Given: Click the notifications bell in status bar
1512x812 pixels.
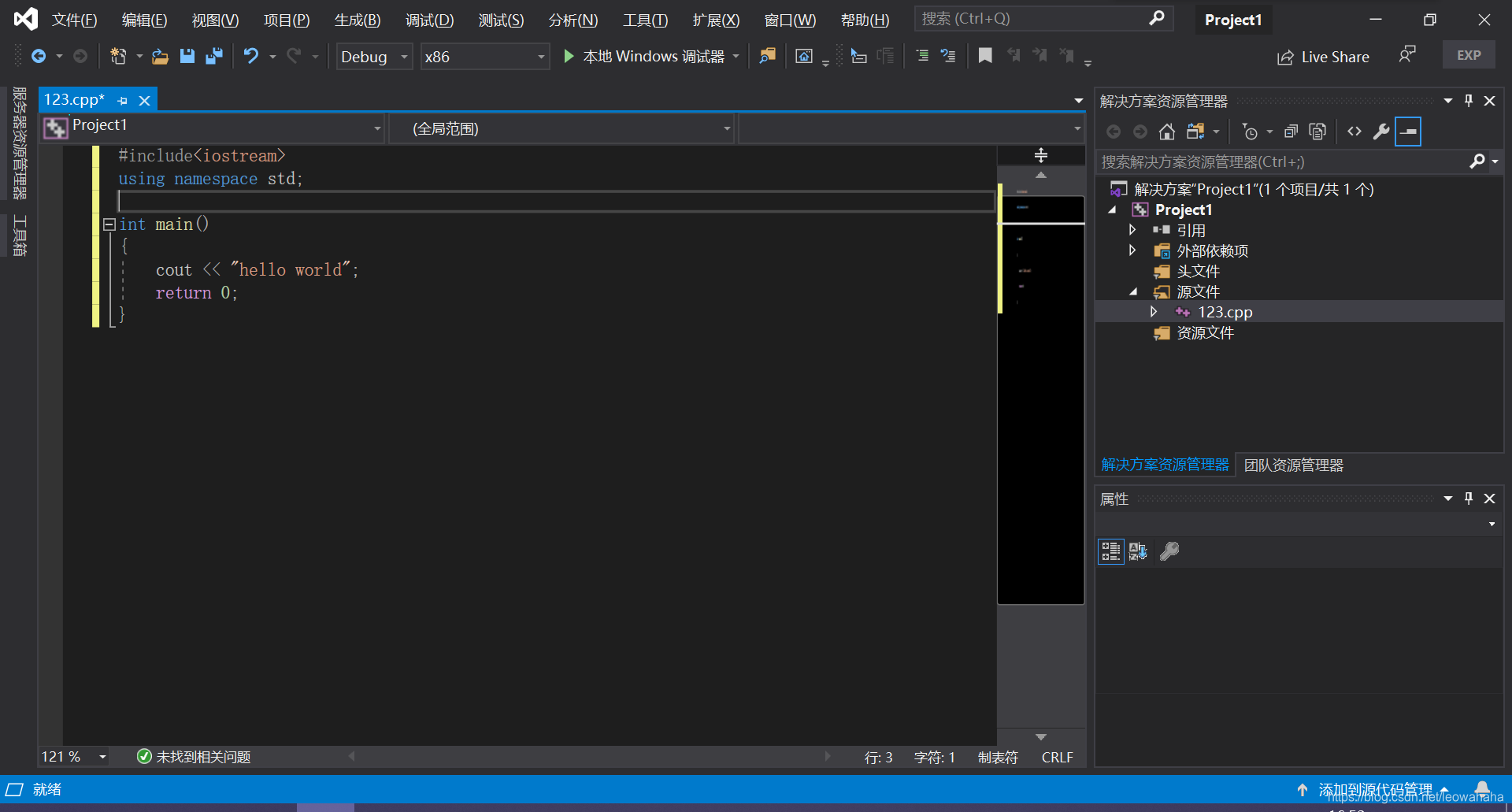Looking at the screenshot, I should click(x=1482, y=789).
